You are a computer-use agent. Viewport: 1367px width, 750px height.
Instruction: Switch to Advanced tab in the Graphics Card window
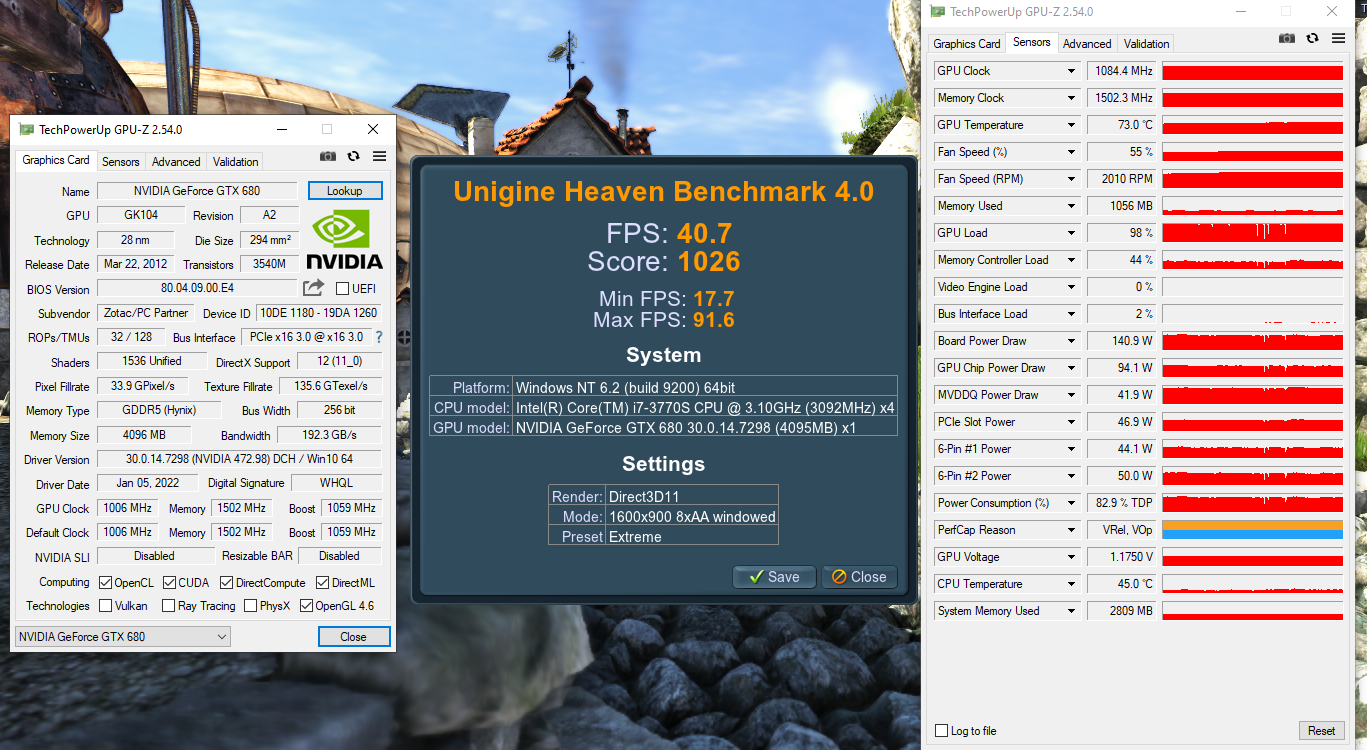(176, 161)
